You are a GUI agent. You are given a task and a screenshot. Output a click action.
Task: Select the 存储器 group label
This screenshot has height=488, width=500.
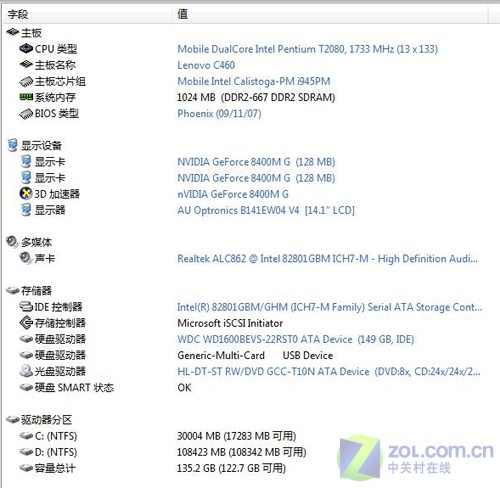[x=36, y=291]
